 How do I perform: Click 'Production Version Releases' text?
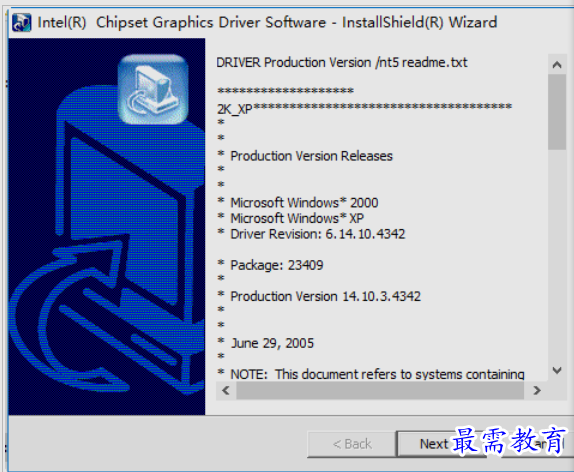click(311, 156)
